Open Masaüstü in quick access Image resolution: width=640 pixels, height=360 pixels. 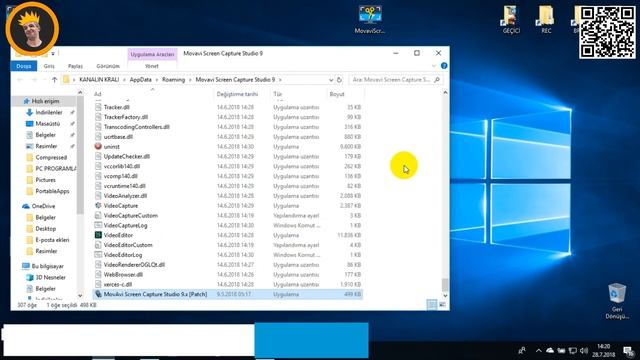point(47,124)
